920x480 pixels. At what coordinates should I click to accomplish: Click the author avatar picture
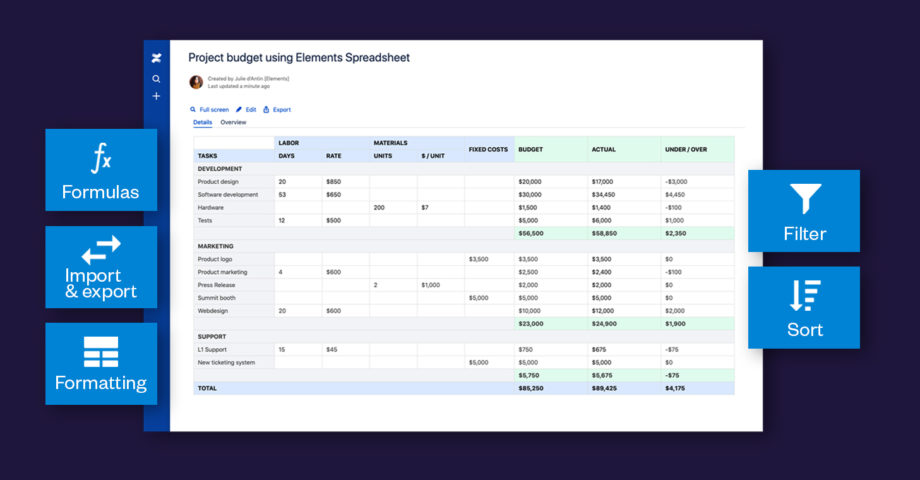pos(196,82)
